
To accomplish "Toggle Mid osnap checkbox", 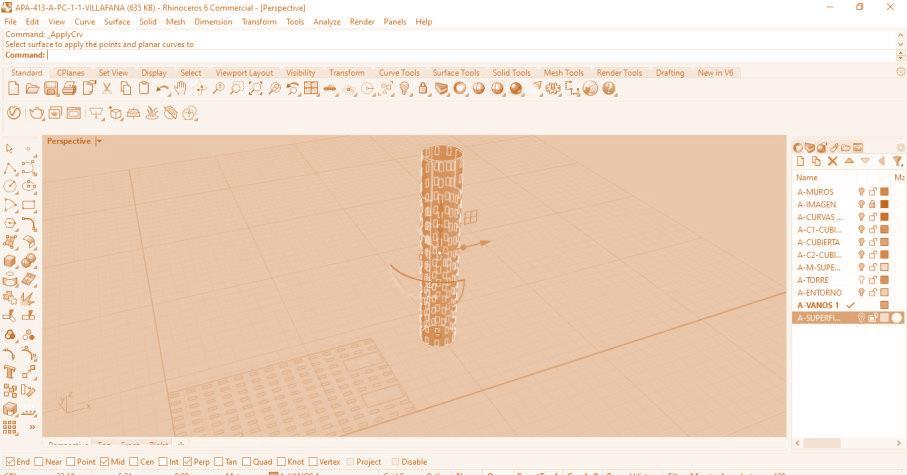I will (105, 462).
